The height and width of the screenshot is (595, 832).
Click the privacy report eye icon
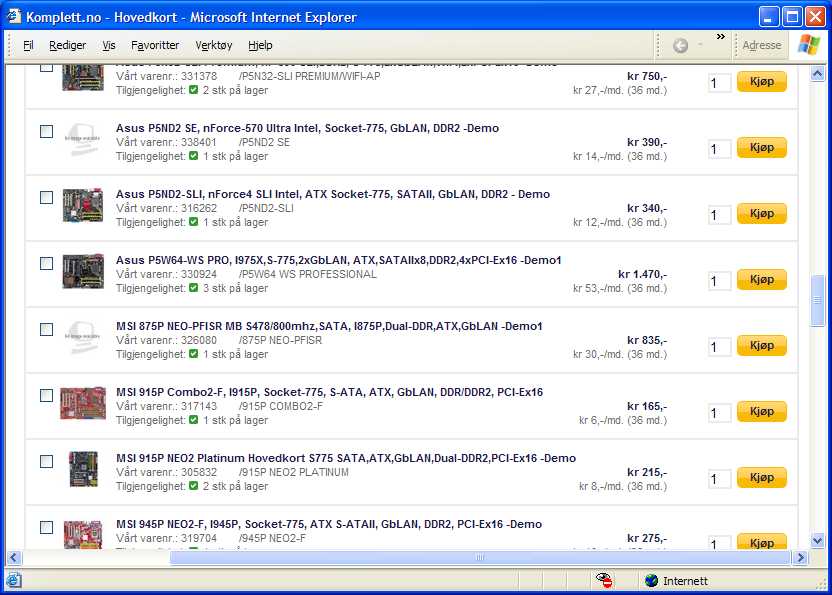tap(604, 580)
